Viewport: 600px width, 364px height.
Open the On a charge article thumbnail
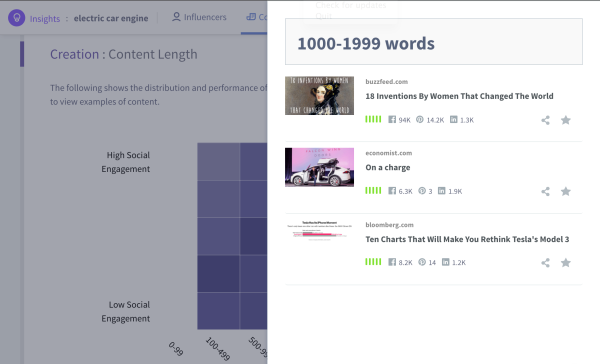click(319, 167)
